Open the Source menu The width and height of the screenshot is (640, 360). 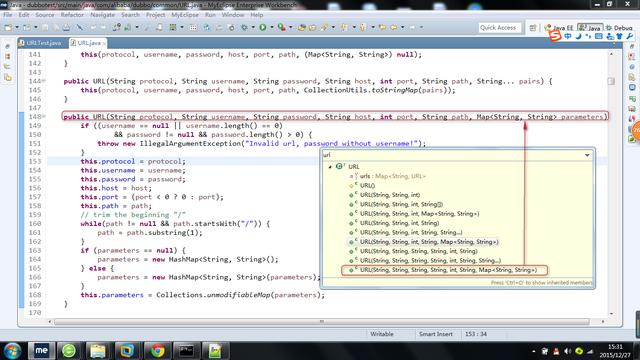click(x=45, y=15)
